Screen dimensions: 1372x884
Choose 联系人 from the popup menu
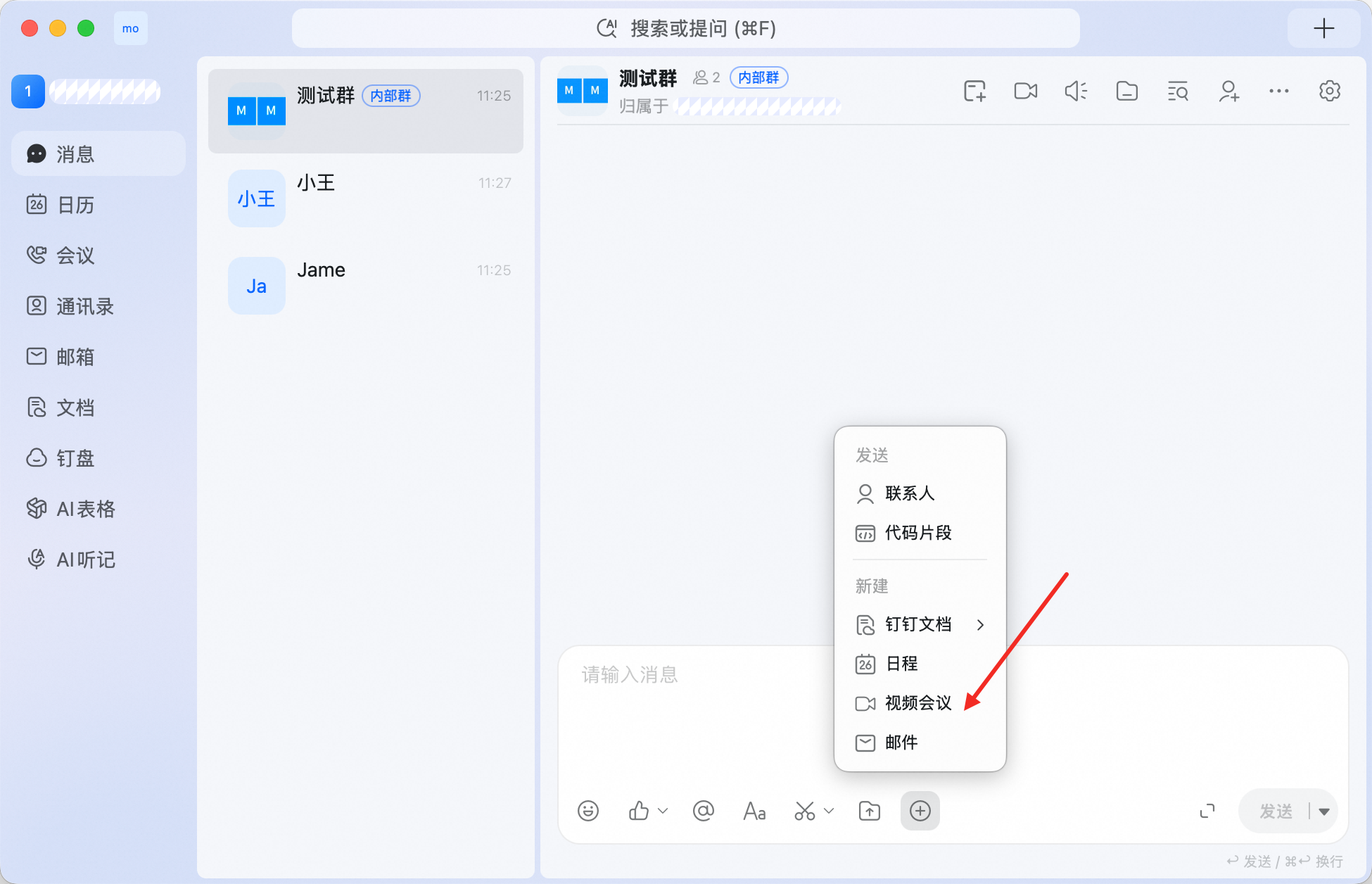point(920,493)
